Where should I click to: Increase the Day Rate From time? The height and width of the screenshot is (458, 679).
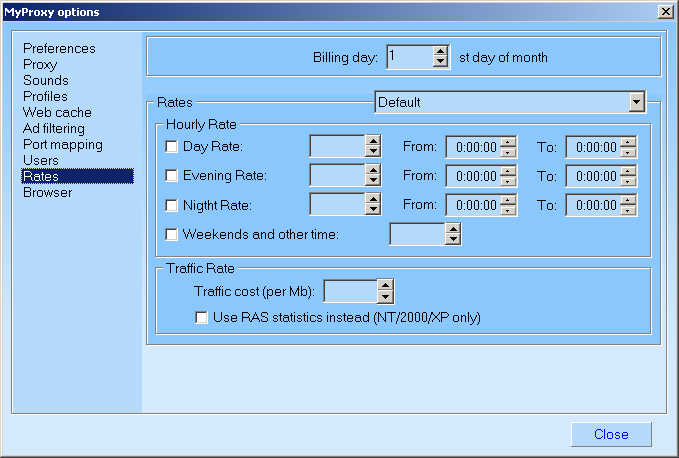click(508, 142)
